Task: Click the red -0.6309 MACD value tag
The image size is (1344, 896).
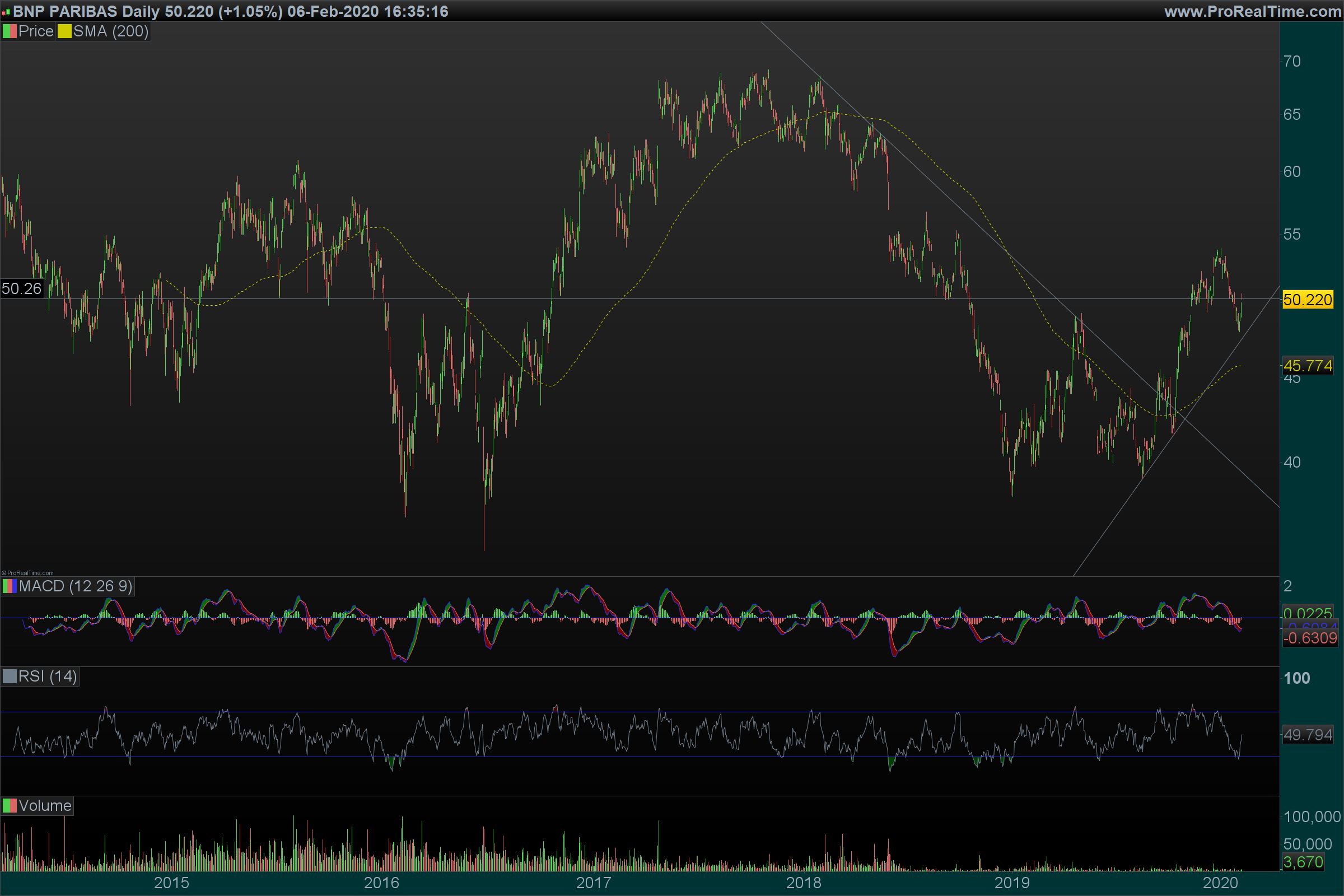Action: point(1310,638)
